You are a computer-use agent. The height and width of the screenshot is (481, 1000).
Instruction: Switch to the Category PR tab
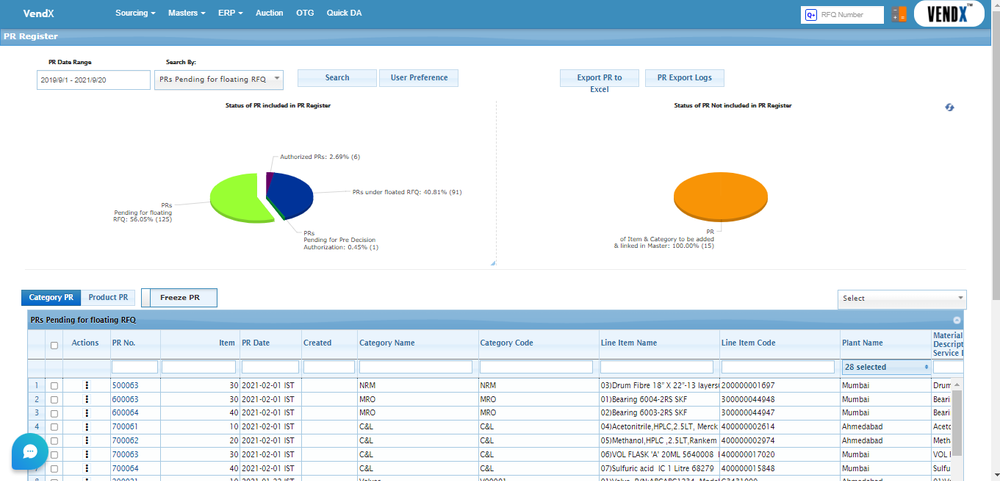coord(51,297)
